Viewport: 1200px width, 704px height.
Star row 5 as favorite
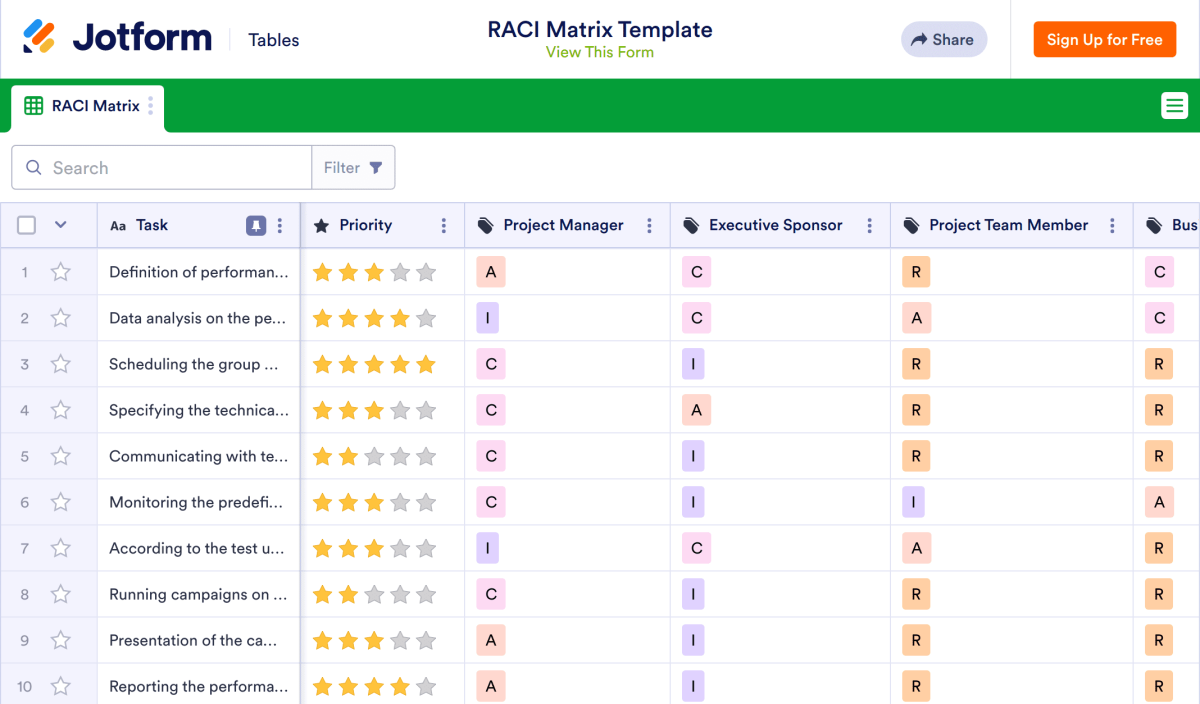pos(61,456)
